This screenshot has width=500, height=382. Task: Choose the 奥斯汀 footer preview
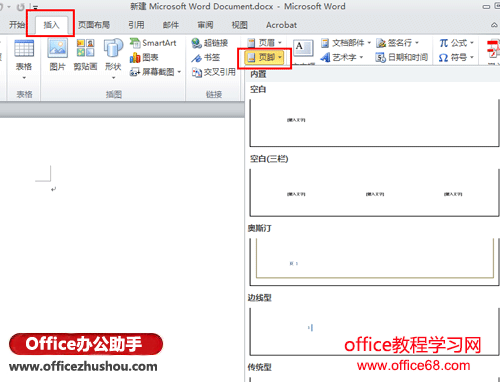374,262
